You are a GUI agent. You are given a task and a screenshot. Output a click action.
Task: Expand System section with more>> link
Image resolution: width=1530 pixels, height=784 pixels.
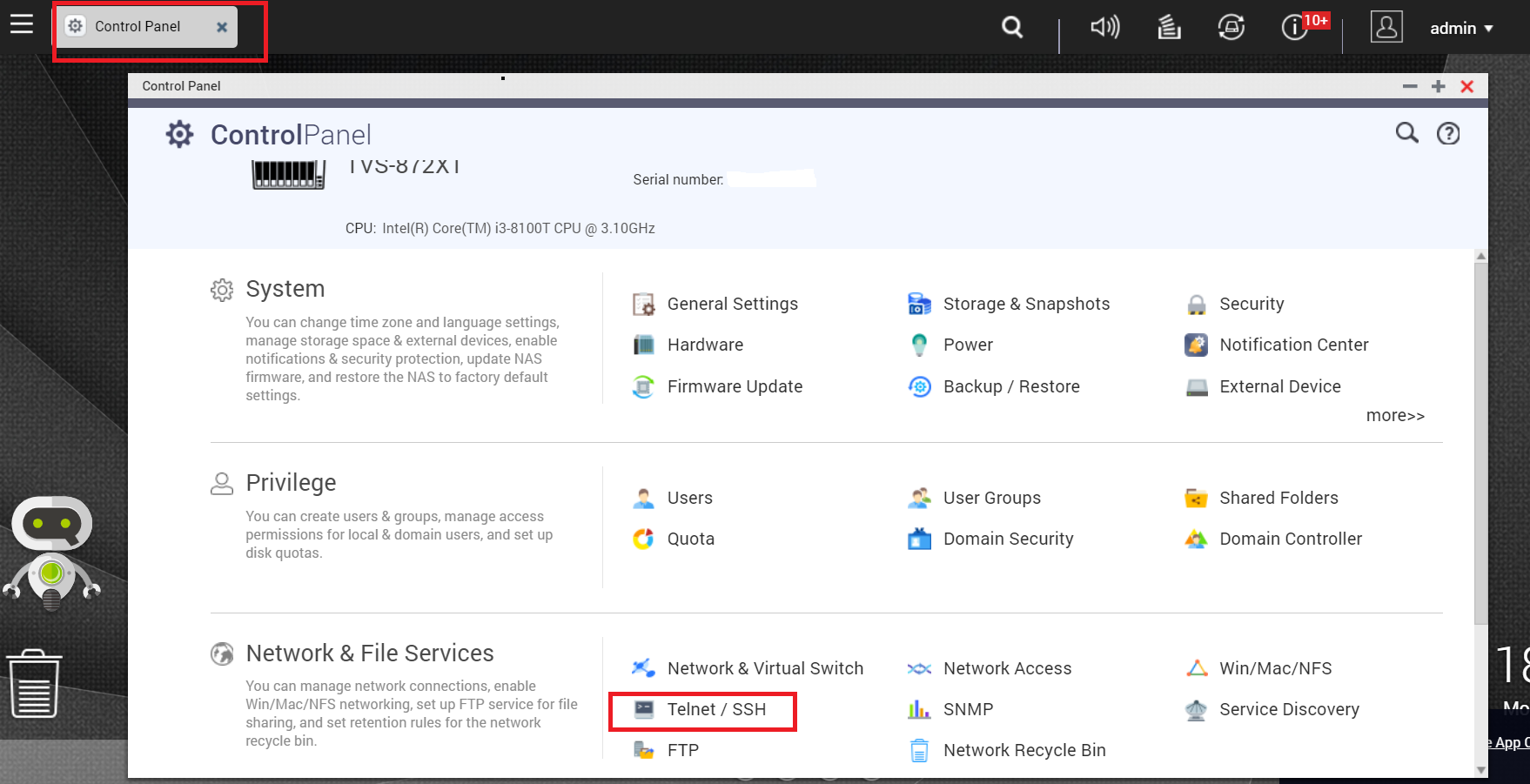point(1395,416)
